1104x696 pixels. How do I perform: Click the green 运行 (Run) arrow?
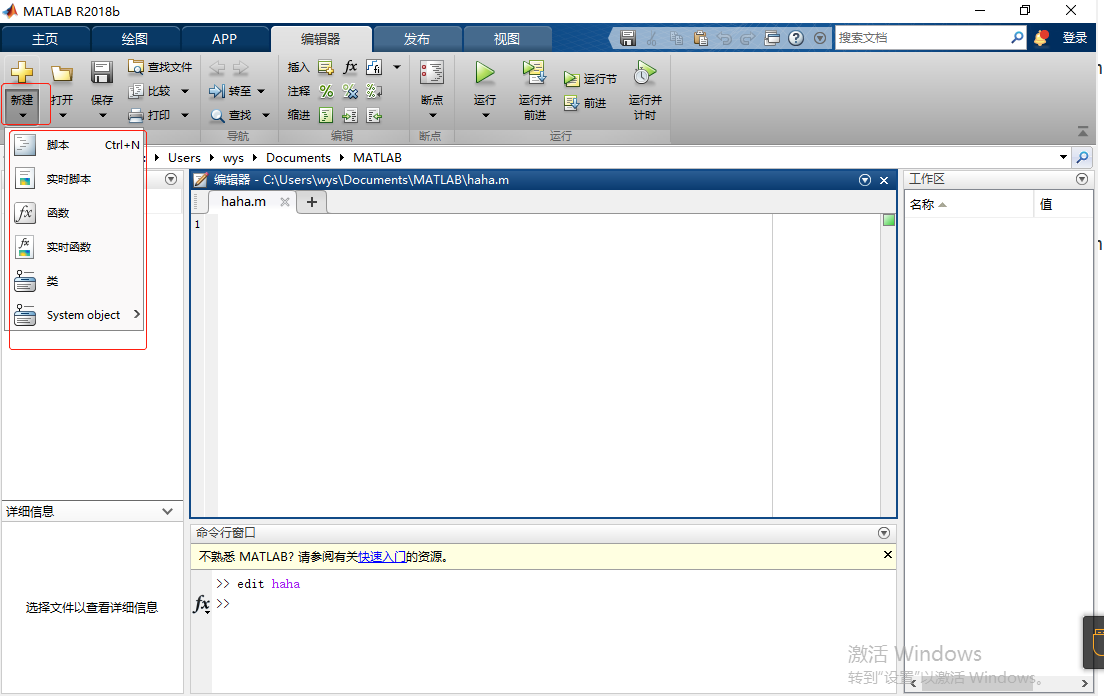[484, 72]
